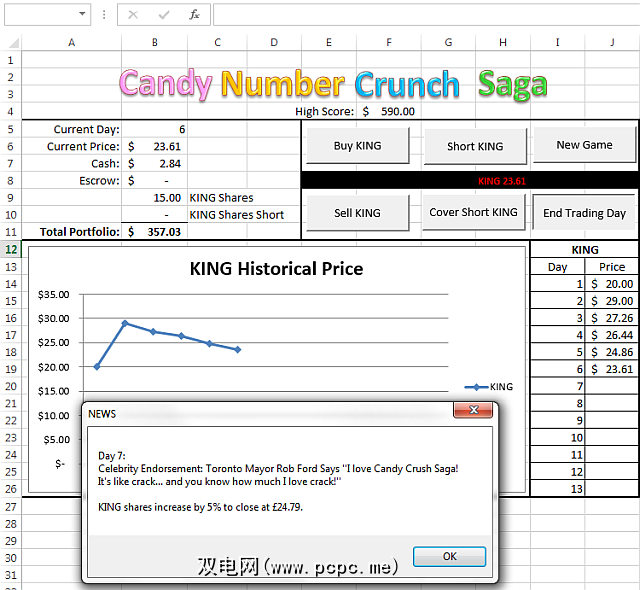Select row 28 header

(11, 524)
